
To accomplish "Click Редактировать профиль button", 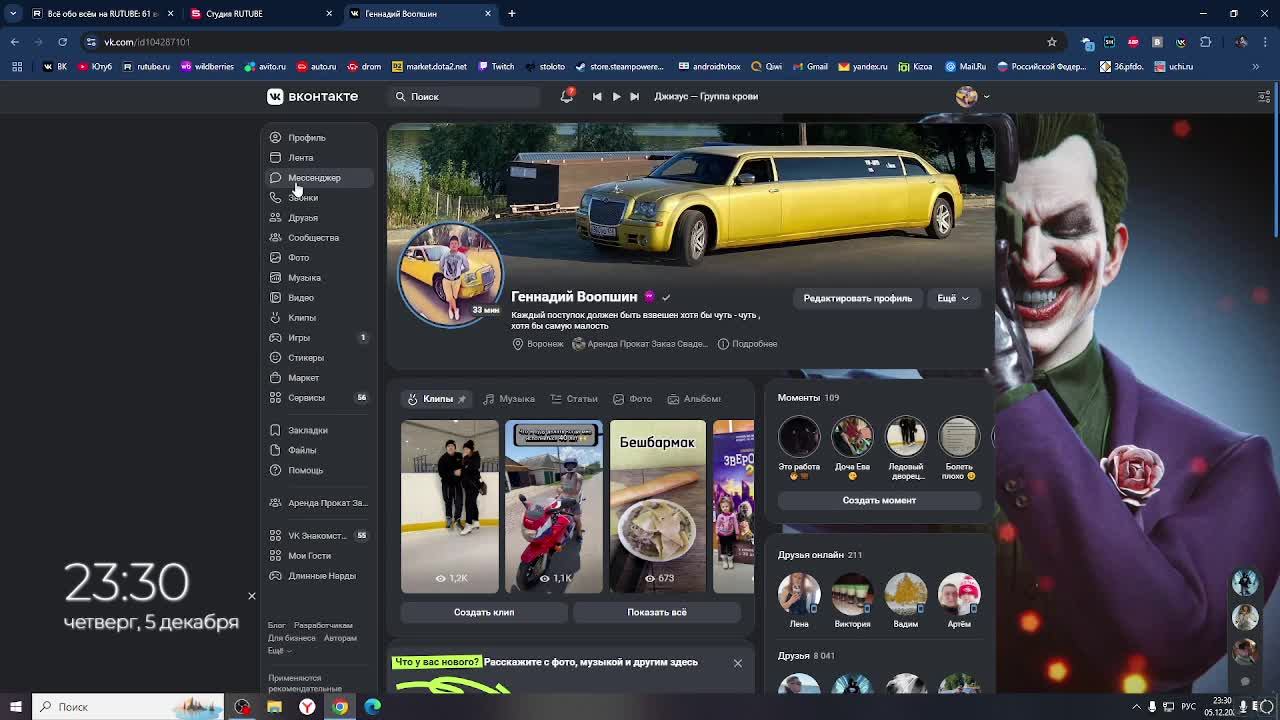I will coord(858,298).
